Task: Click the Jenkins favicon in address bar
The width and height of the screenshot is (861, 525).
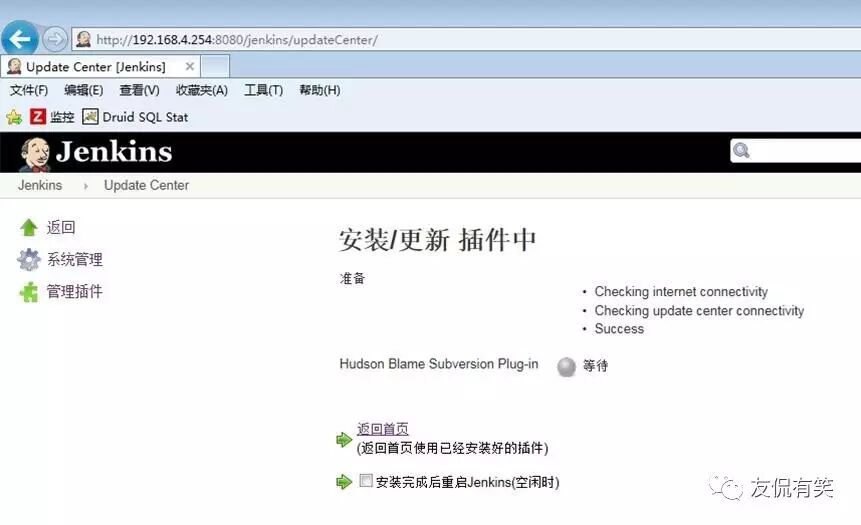Action: [x=84, y=40]
